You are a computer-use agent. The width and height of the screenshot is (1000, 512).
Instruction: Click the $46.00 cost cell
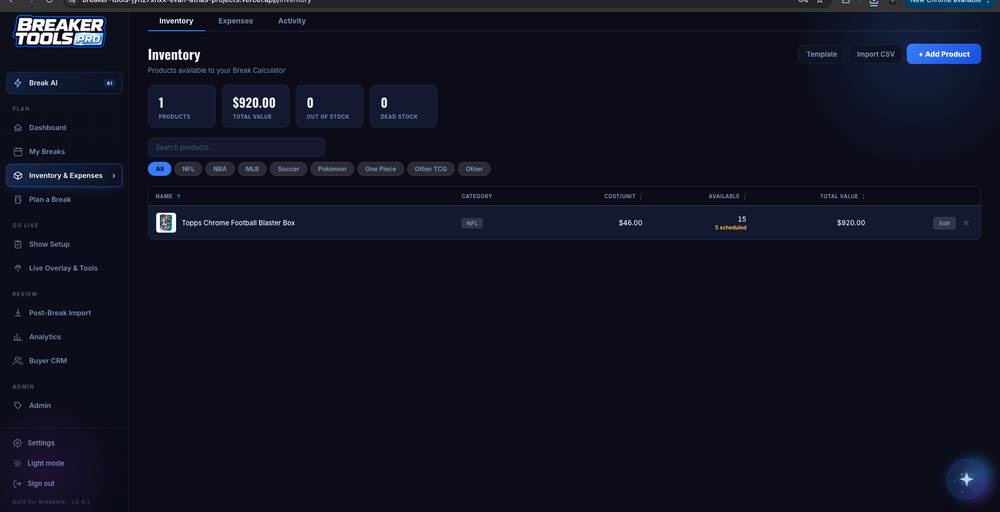tap(630, 223)
